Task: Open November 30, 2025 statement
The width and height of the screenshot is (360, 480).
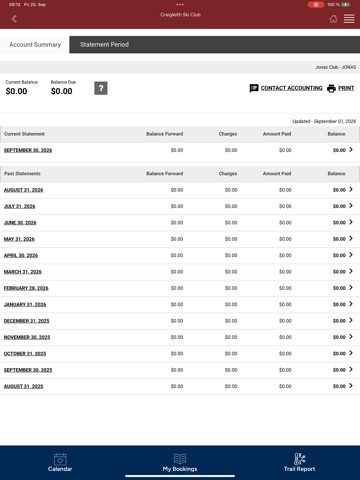Action: 27,337
